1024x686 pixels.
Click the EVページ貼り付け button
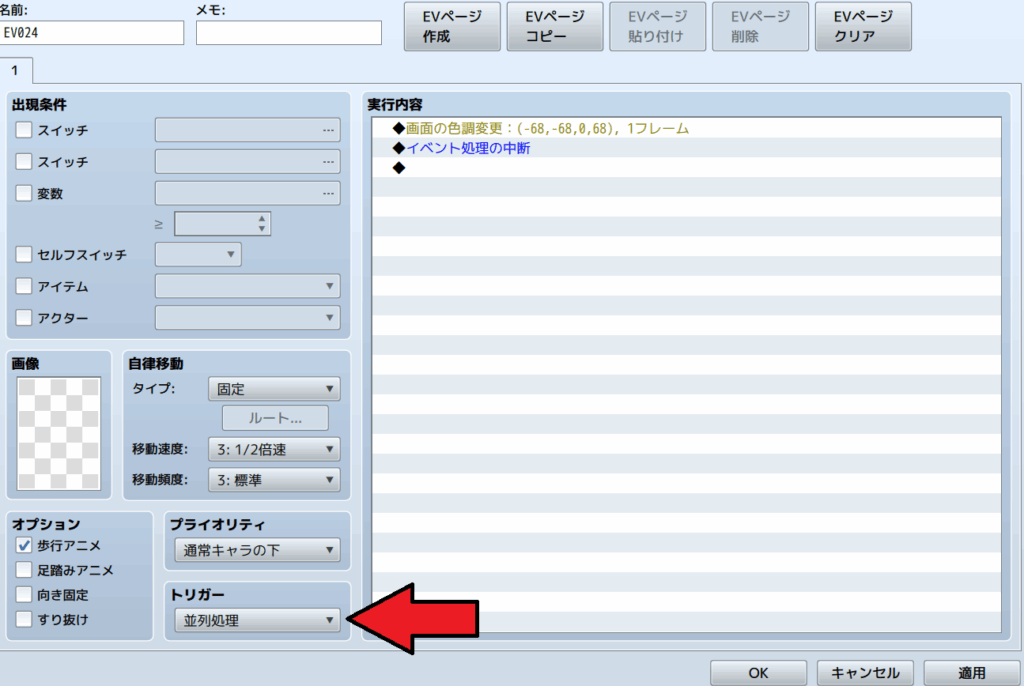[x=658, y=27]
